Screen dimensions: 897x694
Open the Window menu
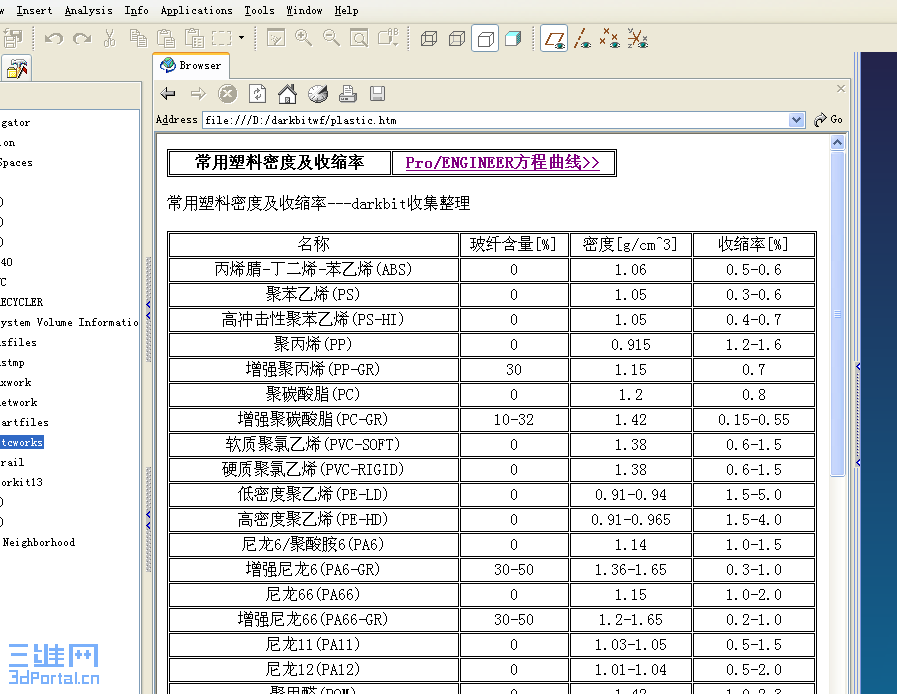click(x=304, y=10)
